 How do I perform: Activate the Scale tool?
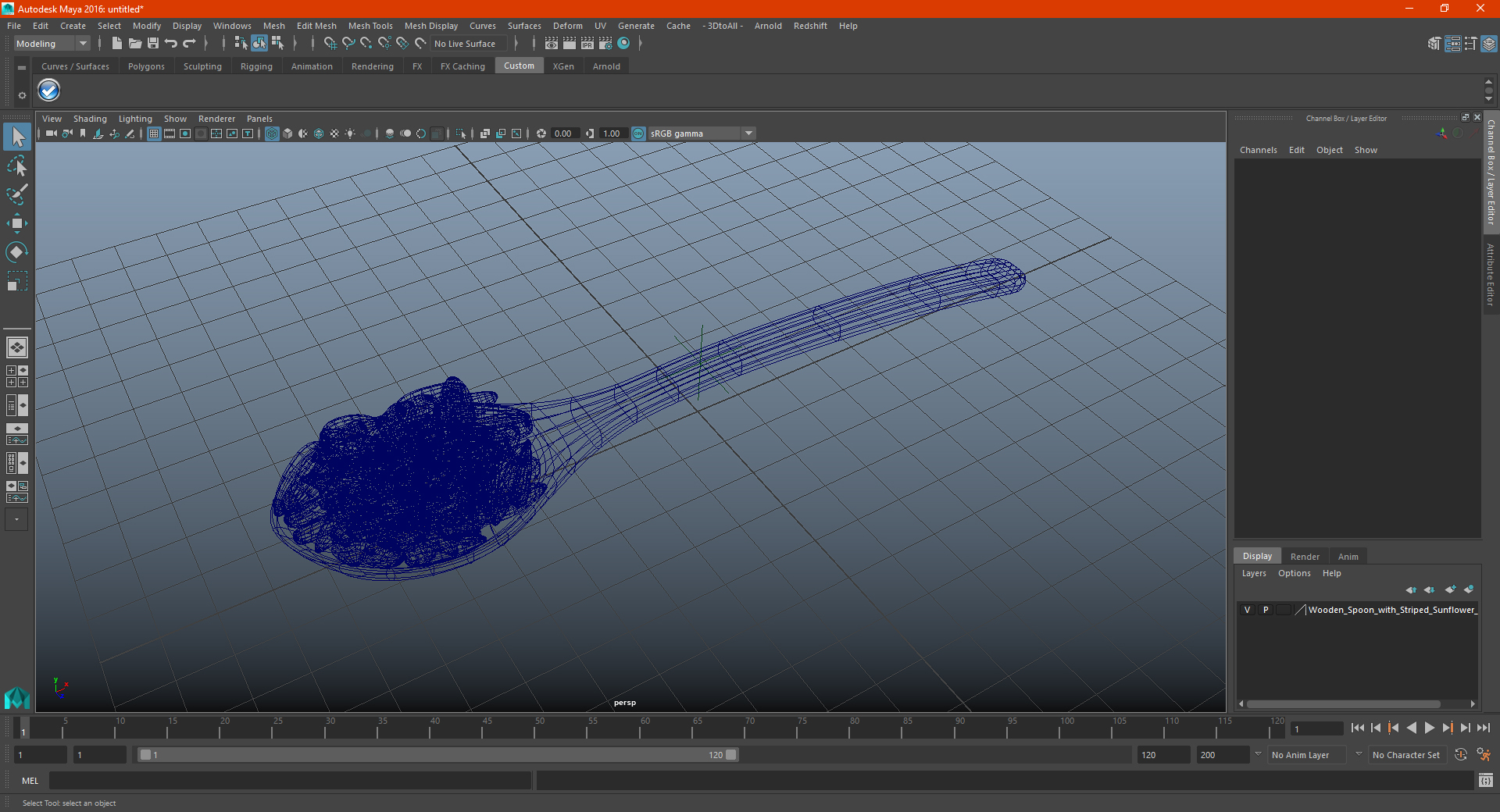pos(16,281)
